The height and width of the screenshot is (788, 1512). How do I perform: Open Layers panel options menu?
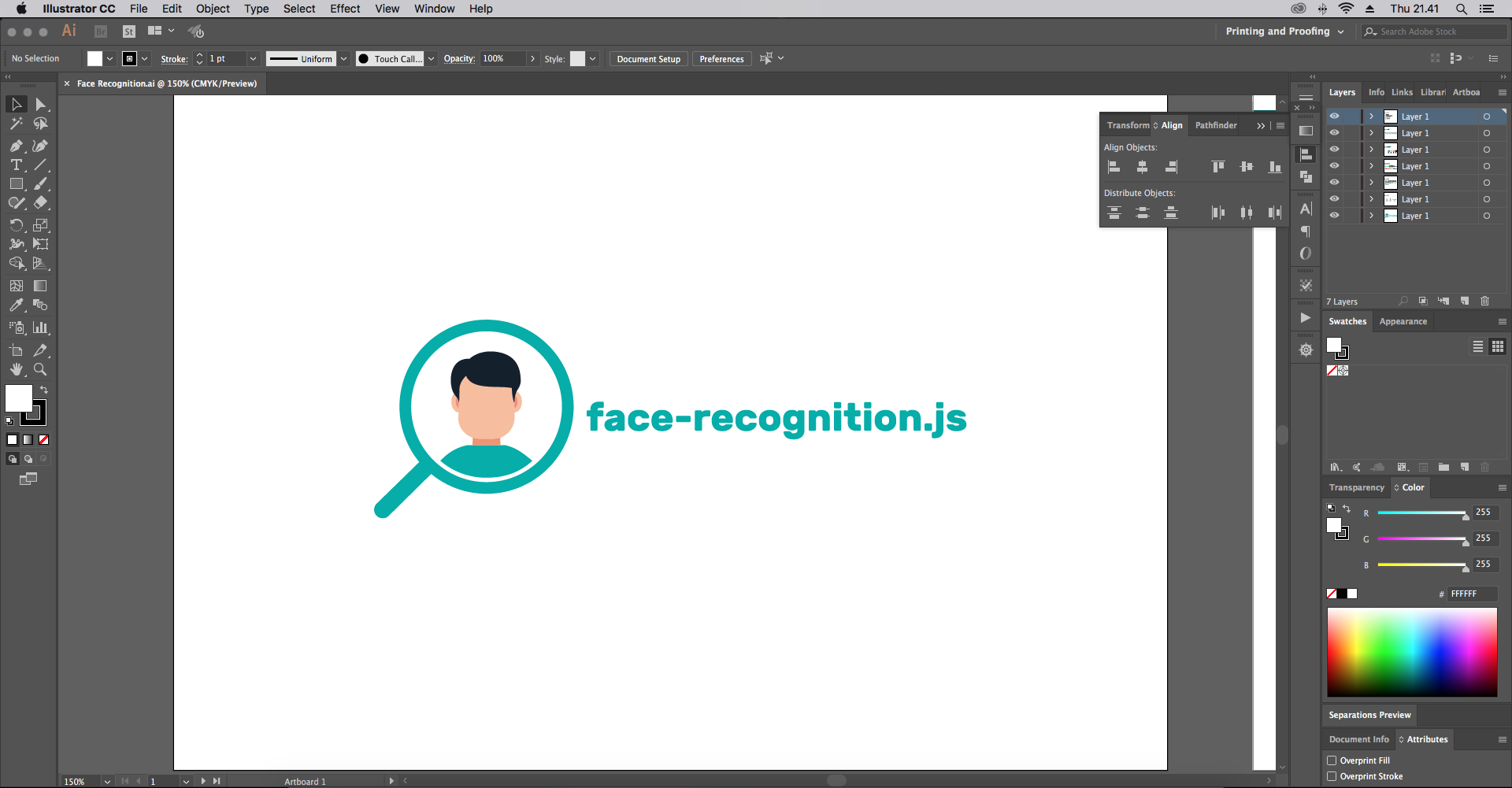pyautogui.click(x=1502, y=93)
